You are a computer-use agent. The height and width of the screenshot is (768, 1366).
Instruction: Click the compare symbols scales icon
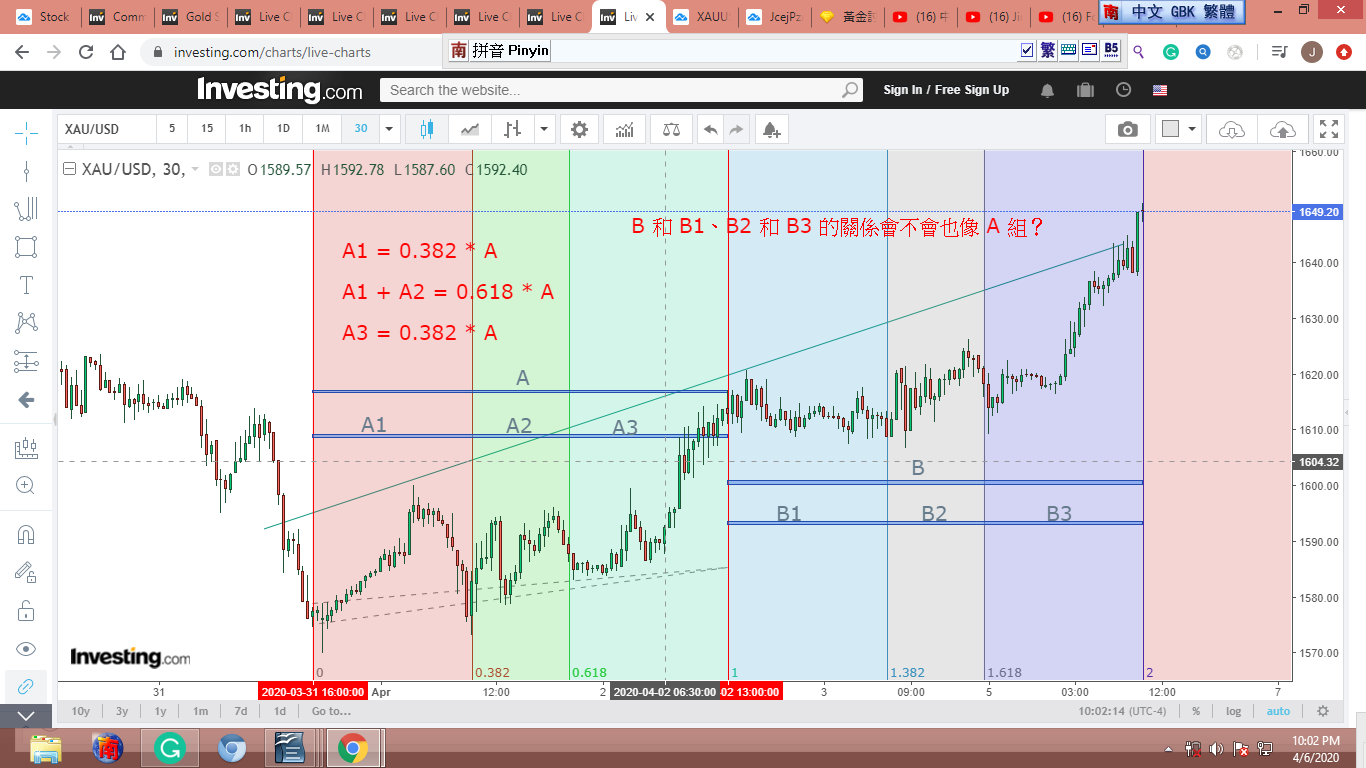coord(670,129)
